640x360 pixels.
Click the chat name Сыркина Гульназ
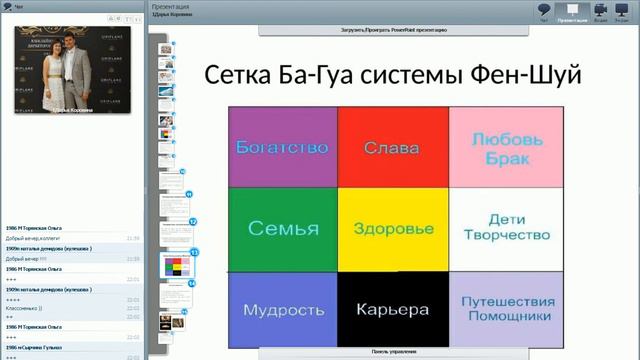pyautogui.click(x=34, y=348)
